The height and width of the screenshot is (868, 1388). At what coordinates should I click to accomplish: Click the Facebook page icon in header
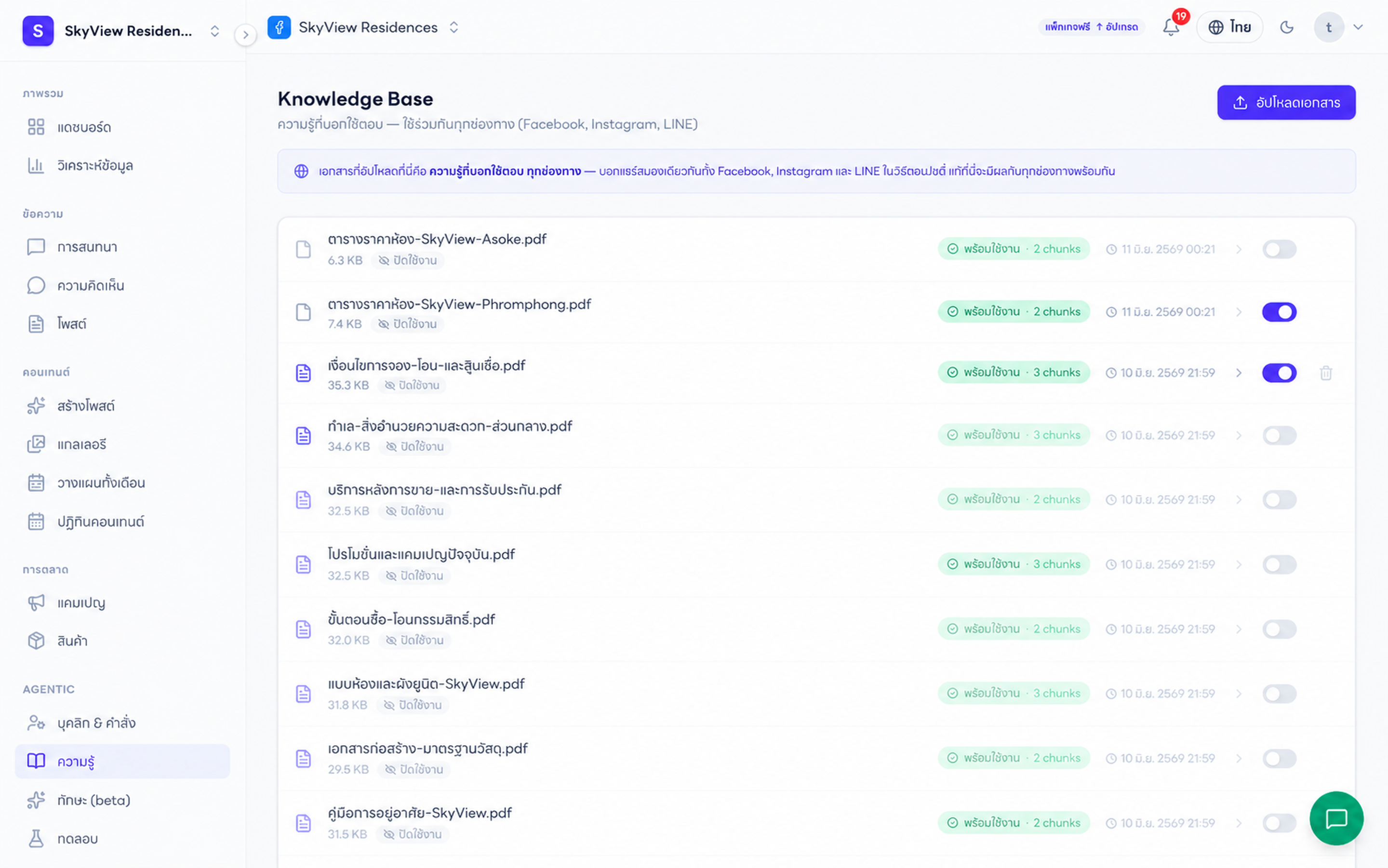point(279,27)
